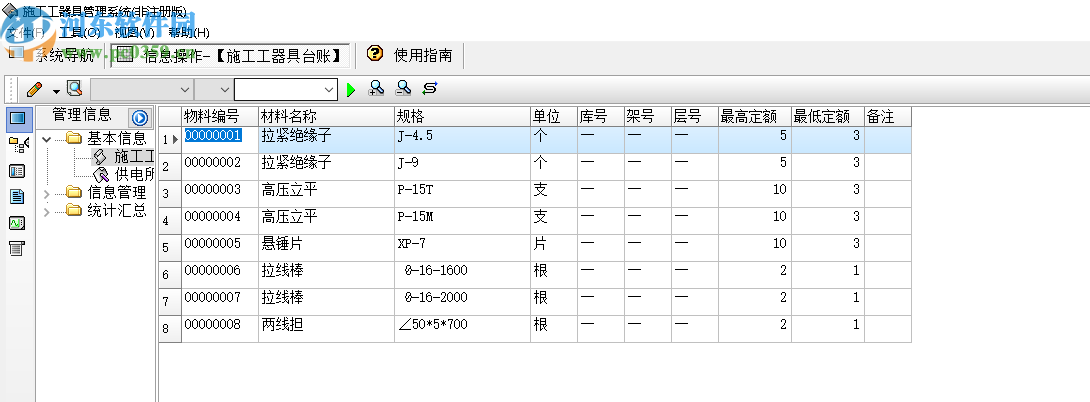Open the small arrow next to pencil icon
Image resolution: width=1090 pixels, height=402 pixels.
coord(56,91)
